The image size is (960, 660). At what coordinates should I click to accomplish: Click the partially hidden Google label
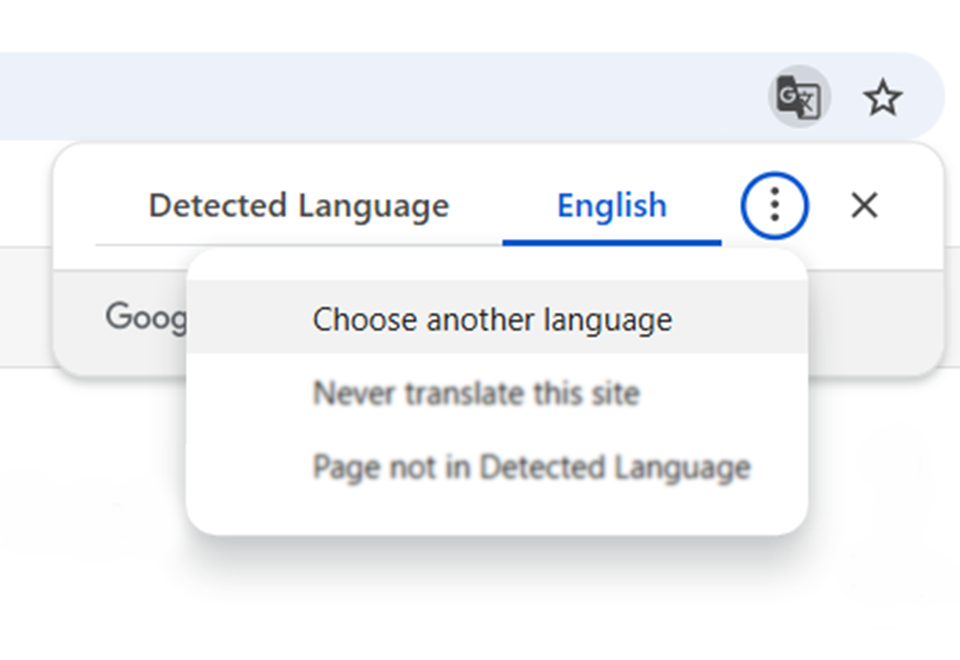146,317
